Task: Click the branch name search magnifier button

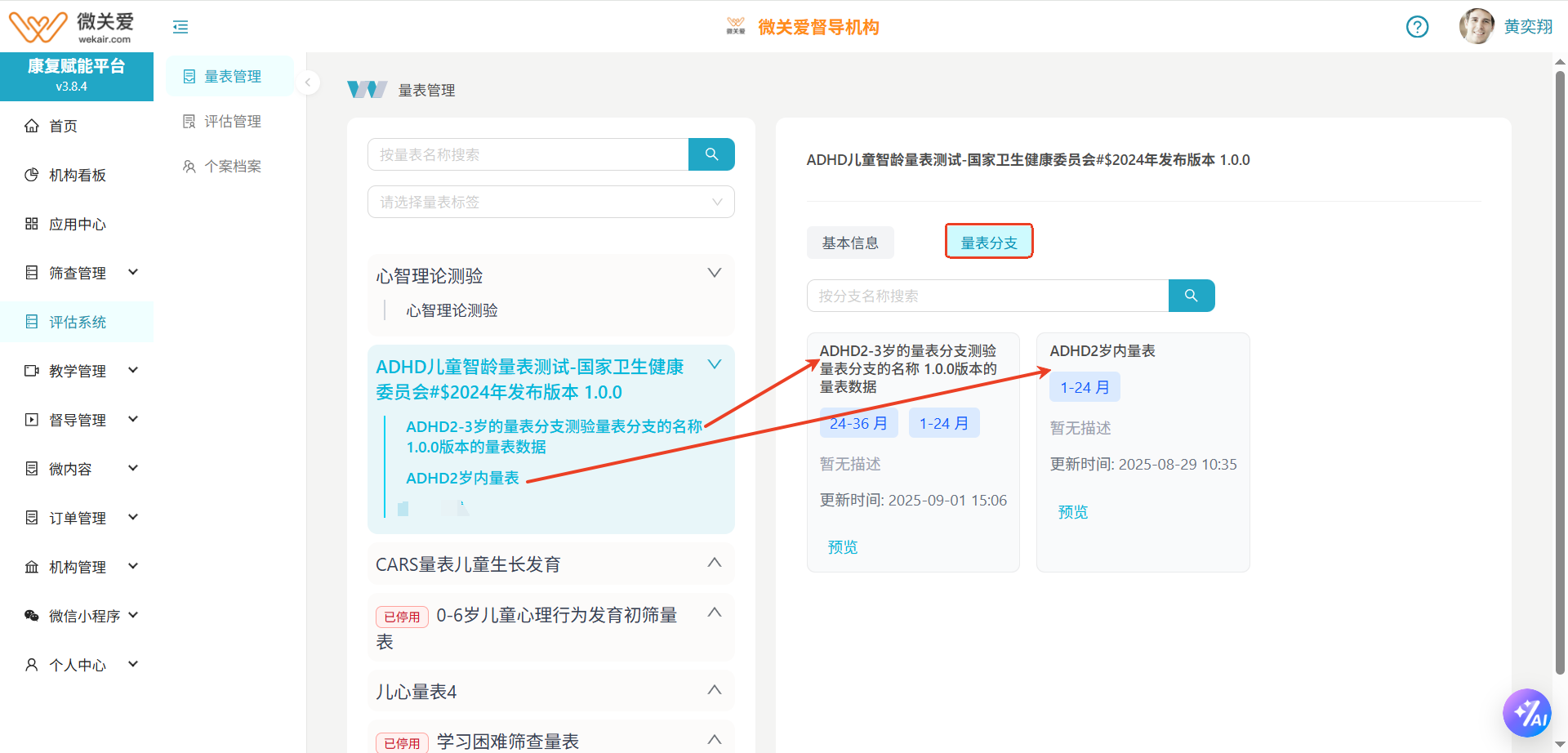Action: tap(1191, 296)
